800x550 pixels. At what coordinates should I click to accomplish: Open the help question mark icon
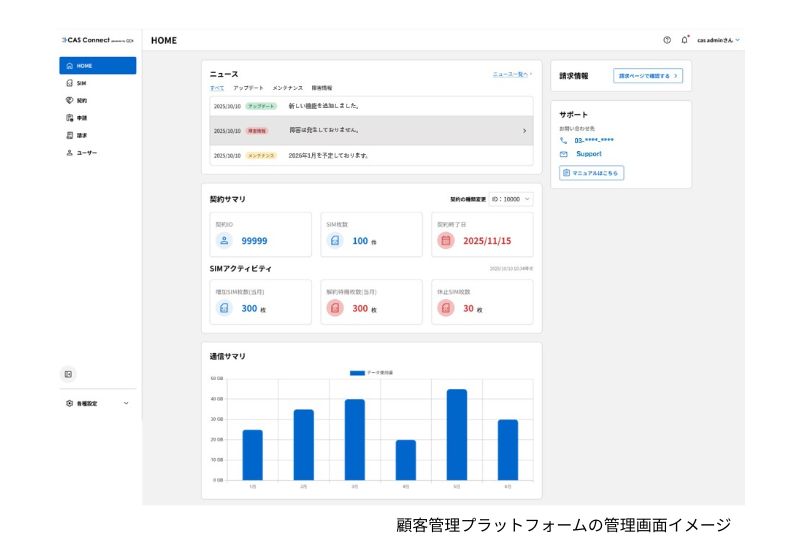coord(667,40)
